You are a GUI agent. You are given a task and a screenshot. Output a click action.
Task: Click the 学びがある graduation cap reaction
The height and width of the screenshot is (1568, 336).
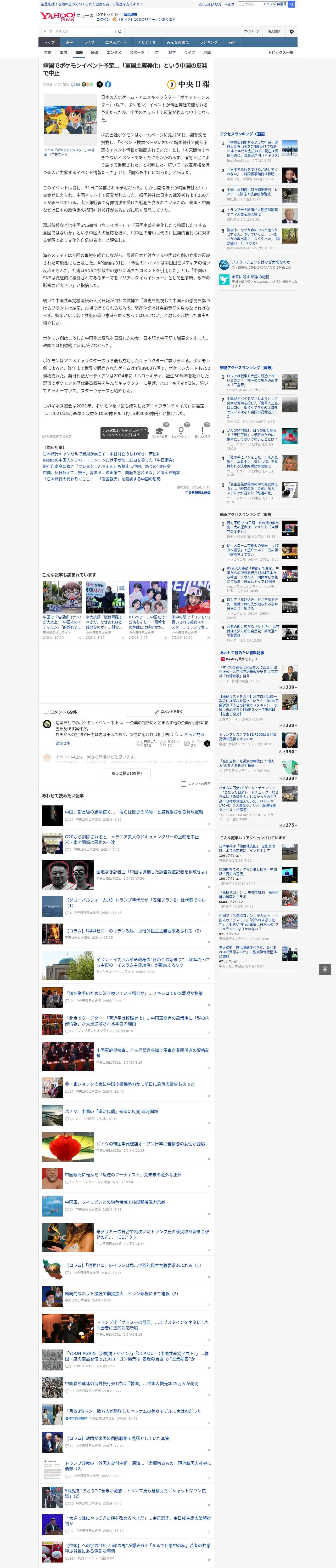click(x=160, y=431)
